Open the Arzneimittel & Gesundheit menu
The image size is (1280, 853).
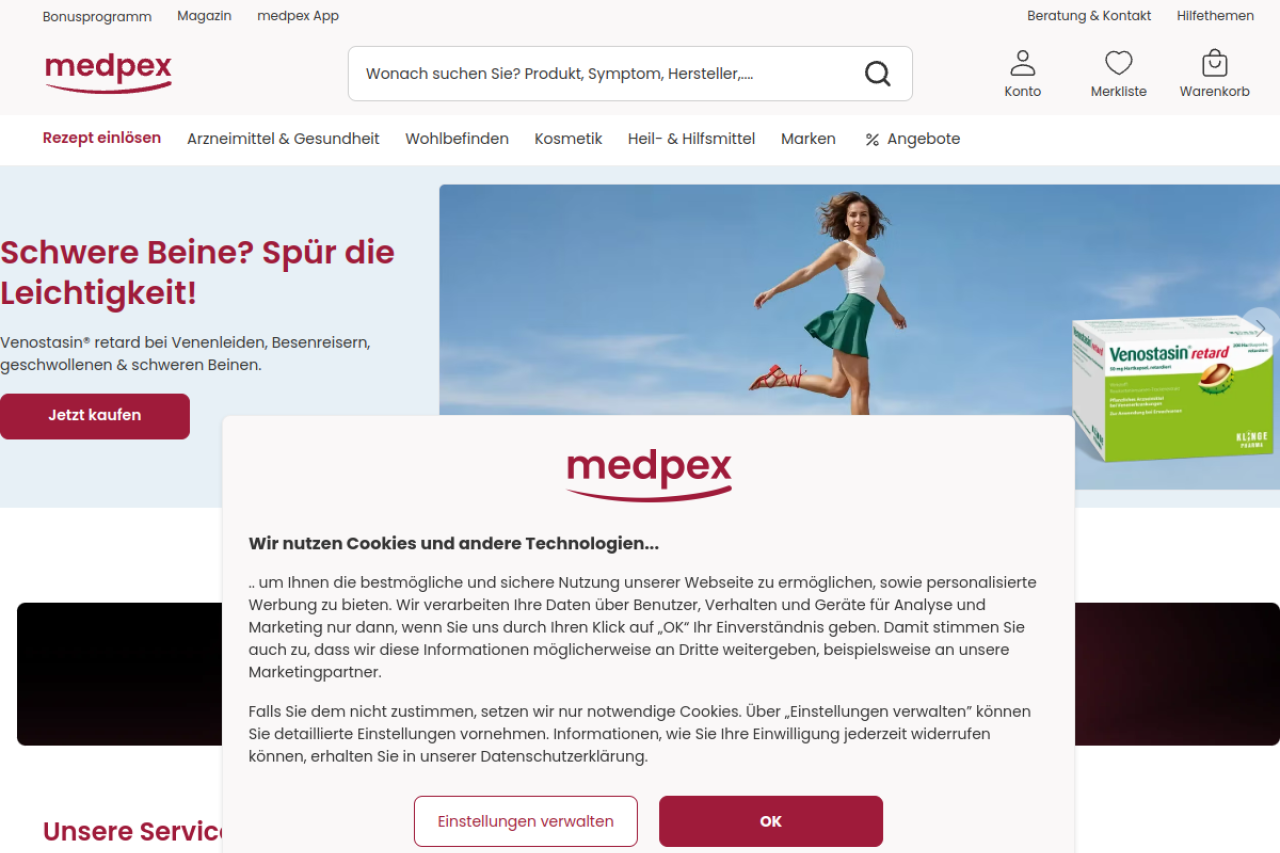[x=283, y=139]
